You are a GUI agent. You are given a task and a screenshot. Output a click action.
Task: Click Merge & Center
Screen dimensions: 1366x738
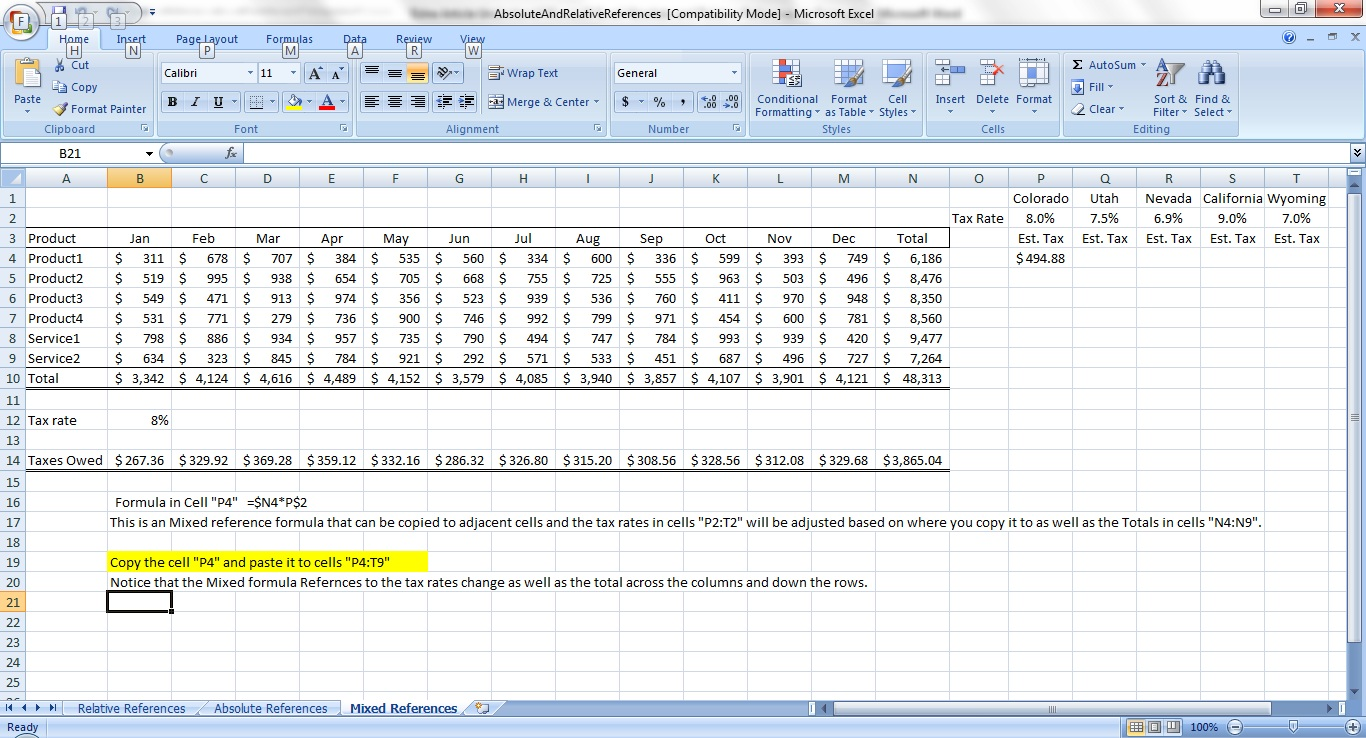point(537,102)
